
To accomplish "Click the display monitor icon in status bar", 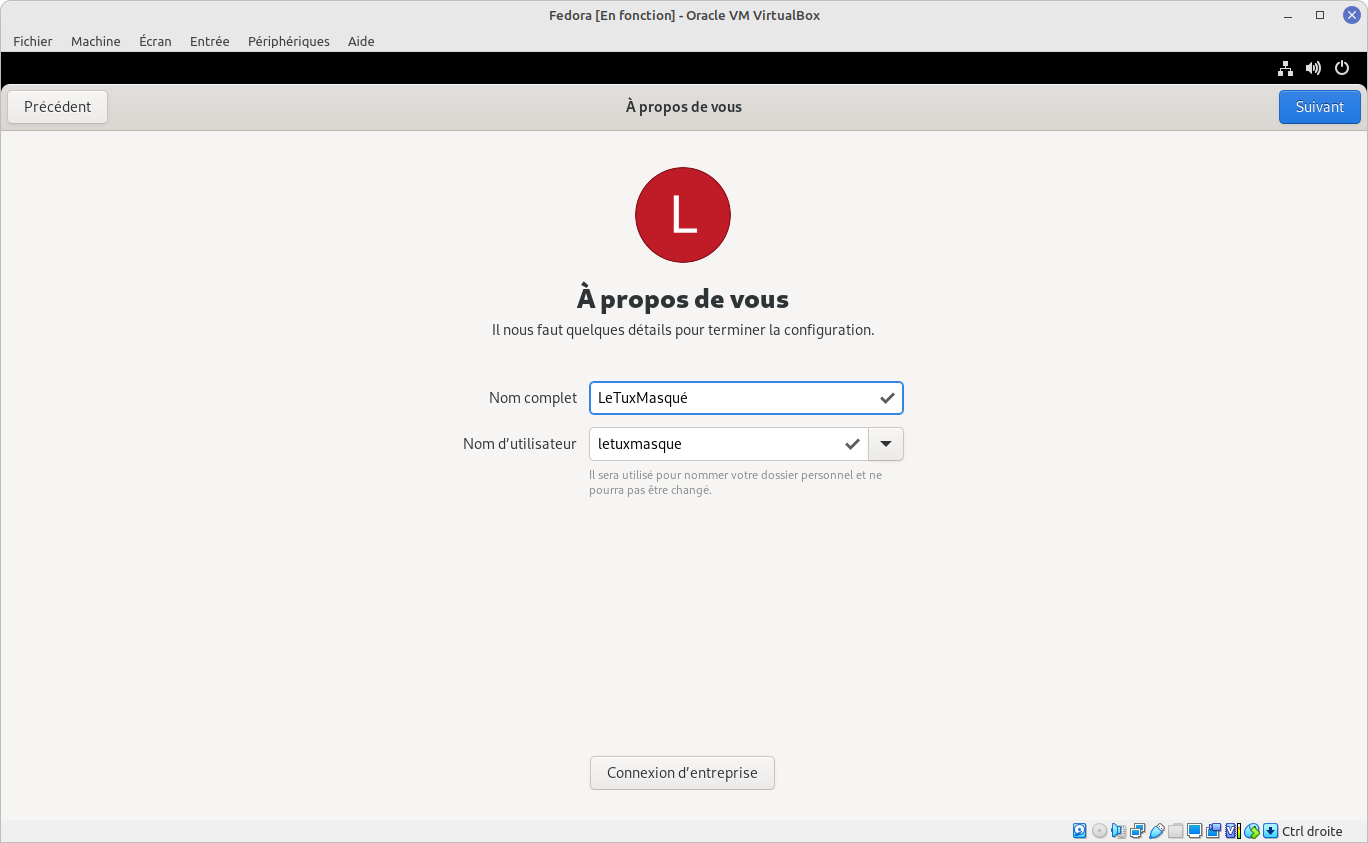I will [x=1194, y=831].
